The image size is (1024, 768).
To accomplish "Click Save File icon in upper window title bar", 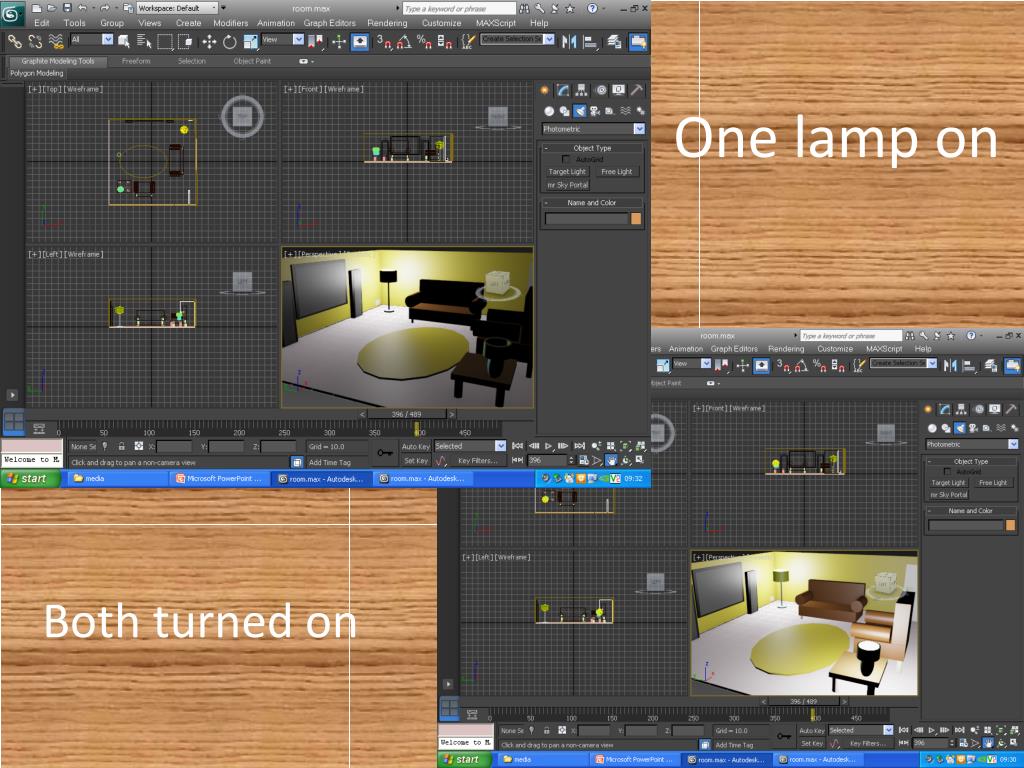I will point(67,8).
